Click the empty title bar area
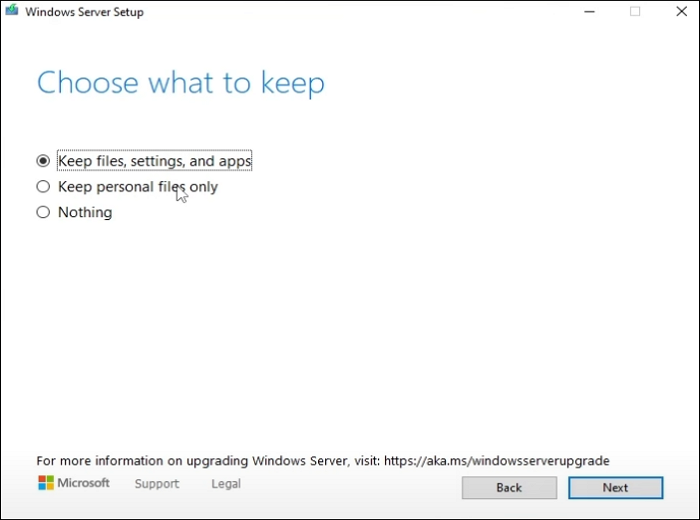The height and width of the screenshot is (520, 700). [x=350, y=12]
